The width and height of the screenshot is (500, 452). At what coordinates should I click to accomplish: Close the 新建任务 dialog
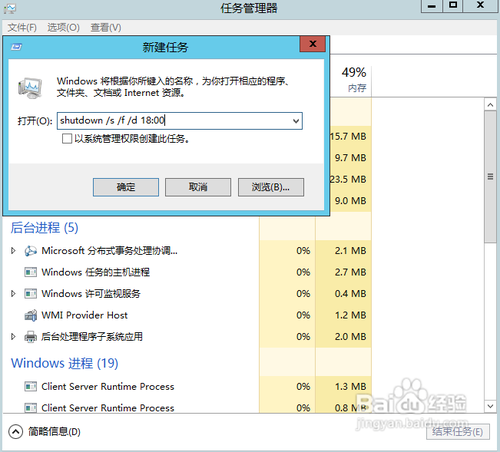313,44
